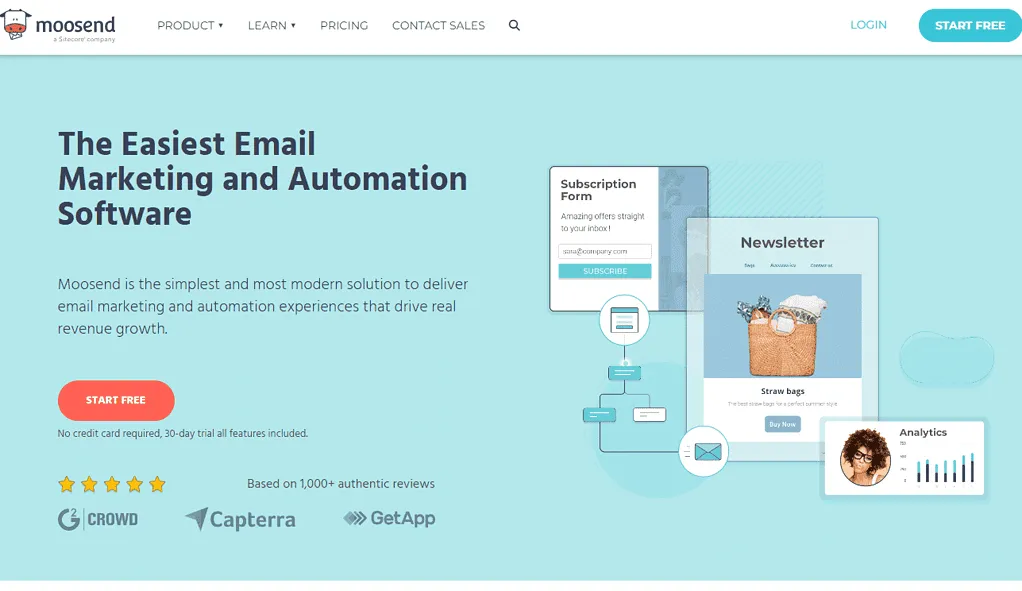Click the email field in Subscription Form

click(x=605, y=251)
